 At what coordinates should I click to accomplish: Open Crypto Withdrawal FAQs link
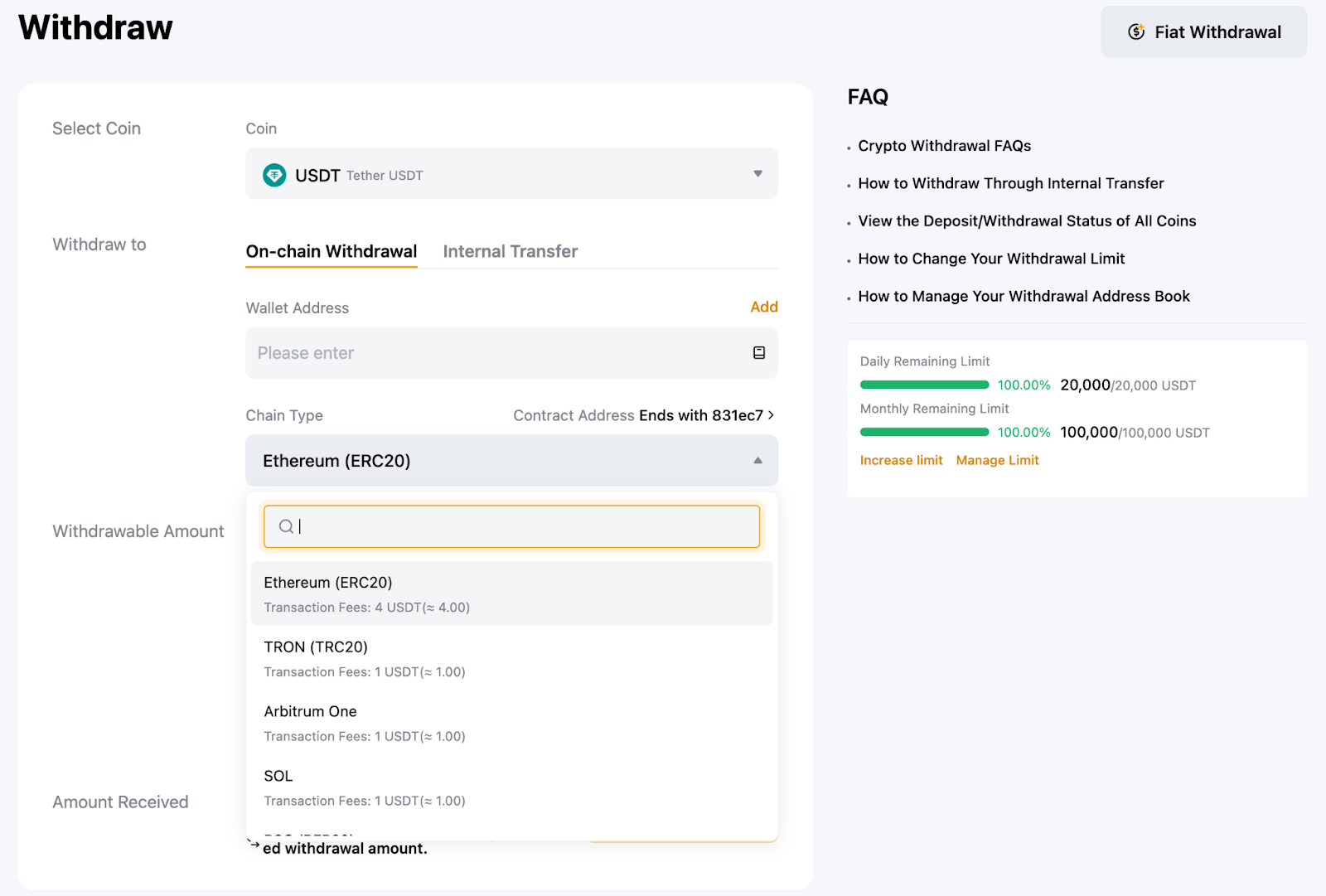click(944, 146)
